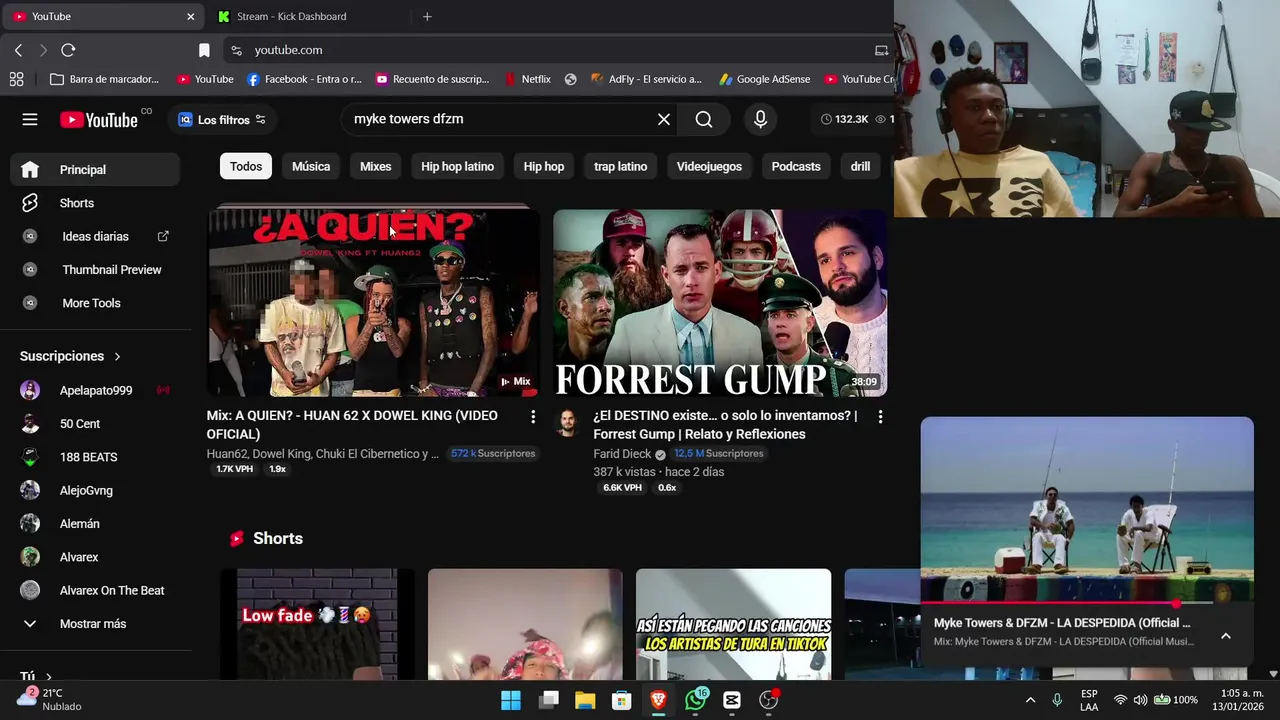This screenshot has width=1280, height=720.
Task: Open the Barra de marcadores folder
Action: (104, 79)
